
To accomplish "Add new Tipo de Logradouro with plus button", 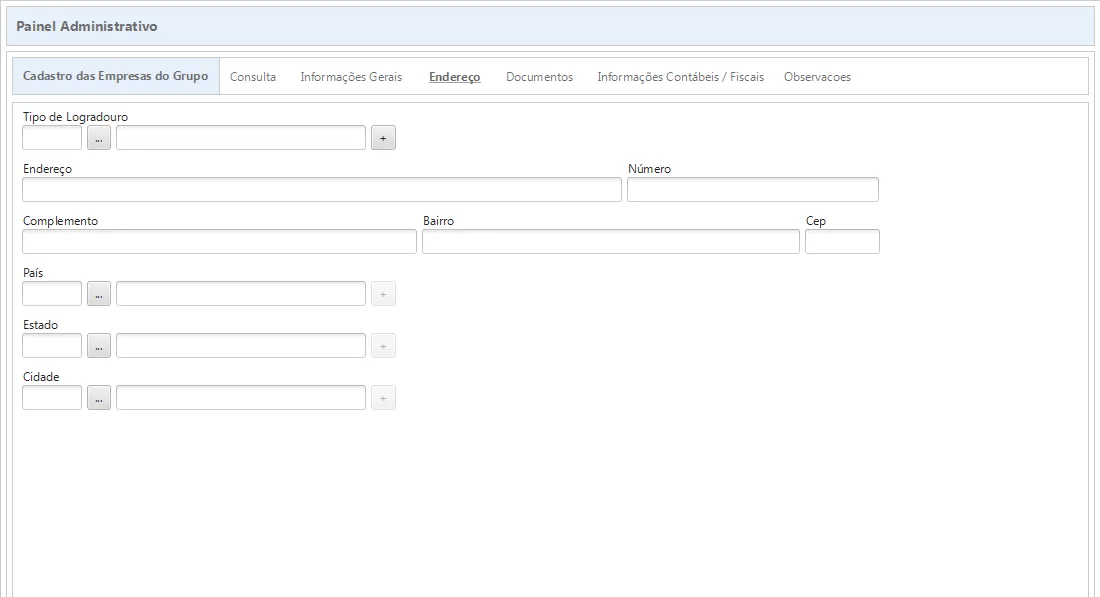I will 383,138.
